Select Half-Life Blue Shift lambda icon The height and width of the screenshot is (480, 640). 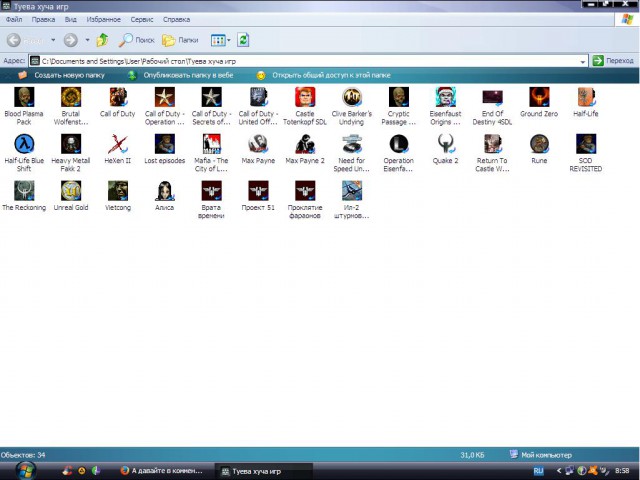pos(24,144)
